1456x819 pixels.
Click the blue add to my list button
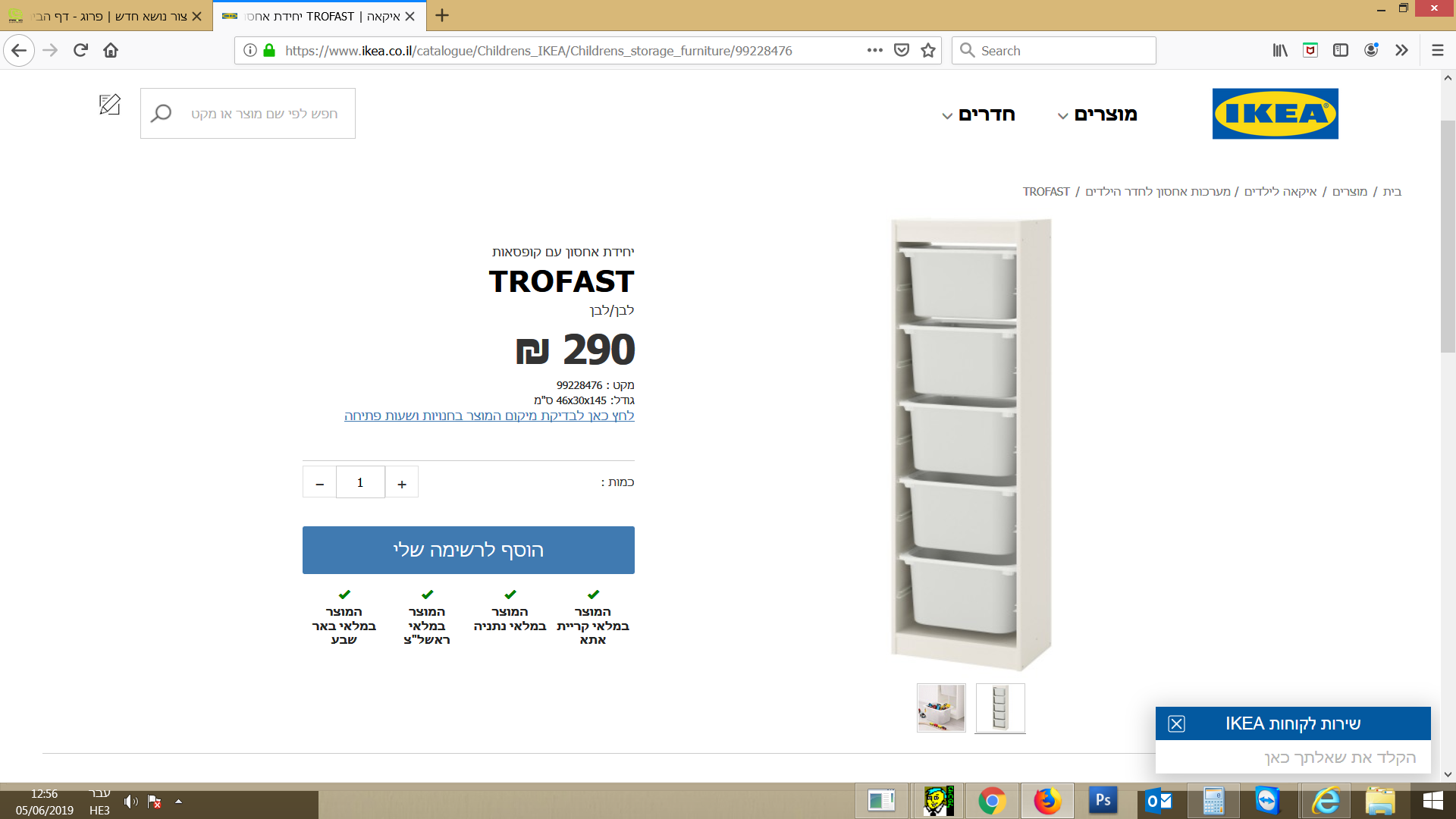469,551
